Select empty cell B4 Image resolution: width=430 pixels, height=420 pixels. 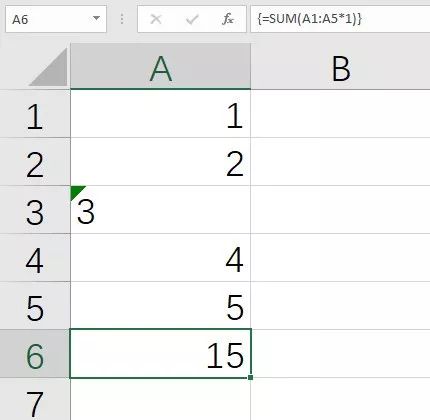(340, 258)
